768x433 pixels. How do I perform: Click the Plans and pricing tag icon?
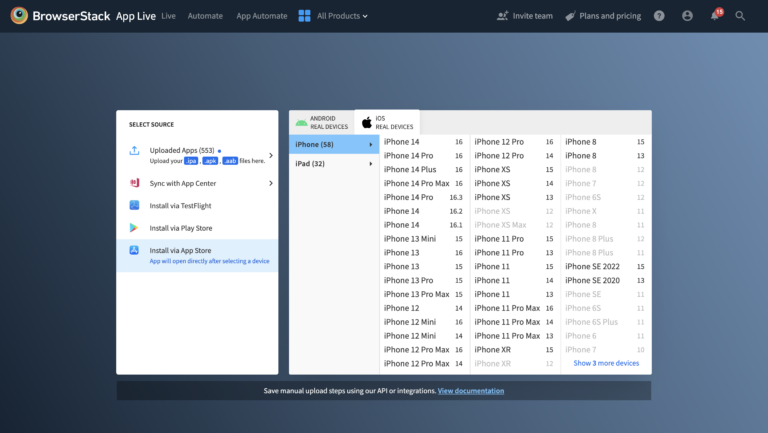pyautogui.click(x=570, y=16)
